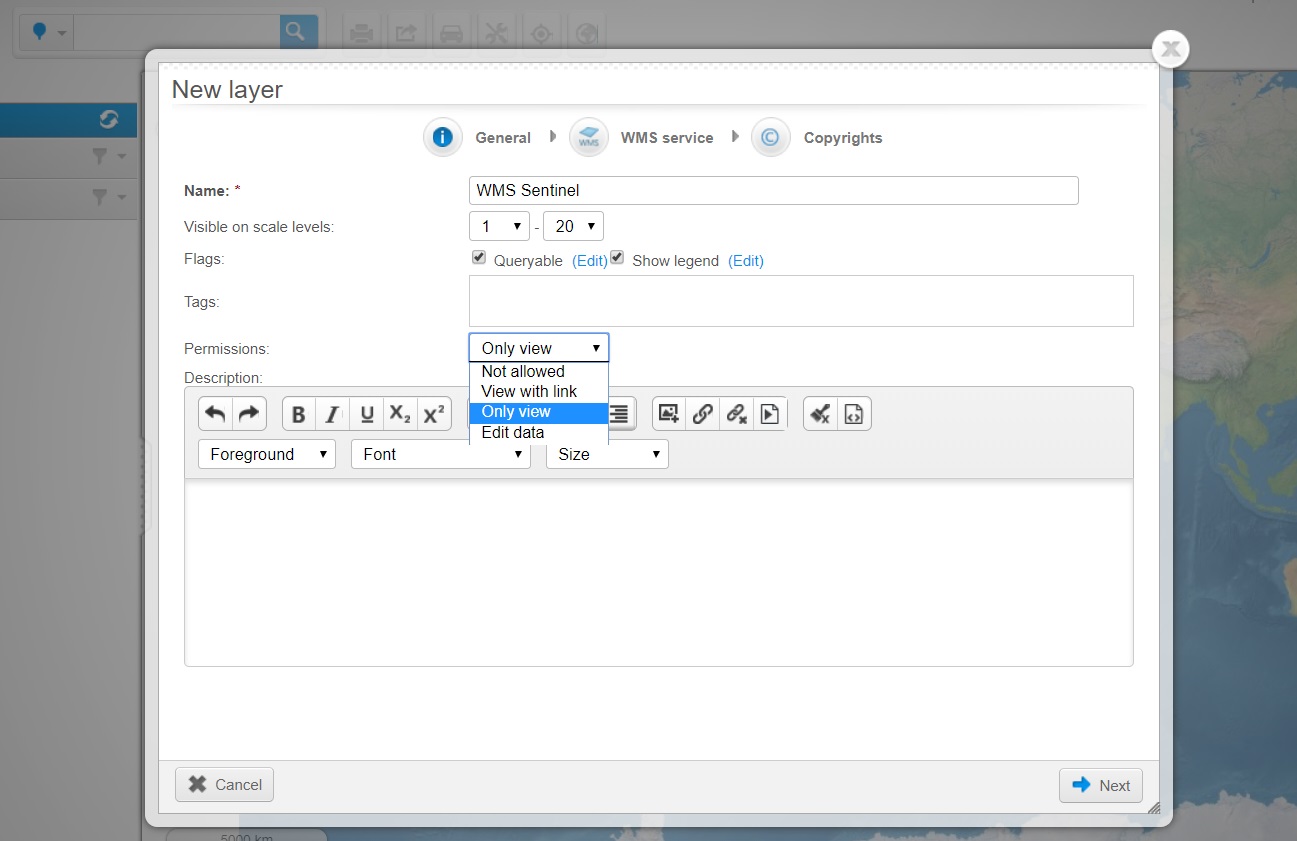Clear formatting with the brush icon

tap(820, 414)
